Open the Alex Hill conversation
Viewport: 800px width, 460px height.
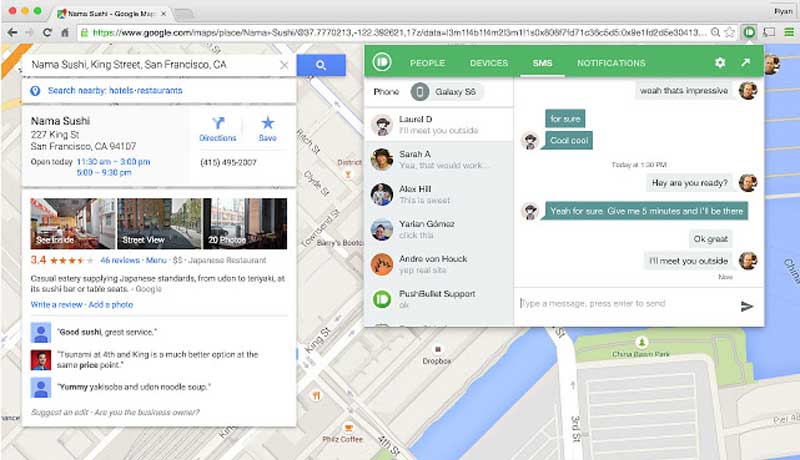[x=439, y=194]
